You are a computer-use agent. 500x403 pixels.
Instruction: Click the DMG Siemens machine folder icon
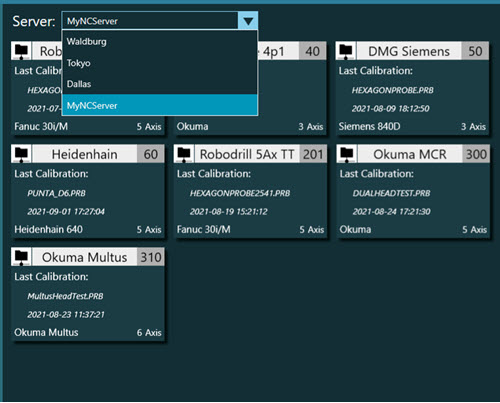pyautogui.click(x=346, y=51)
